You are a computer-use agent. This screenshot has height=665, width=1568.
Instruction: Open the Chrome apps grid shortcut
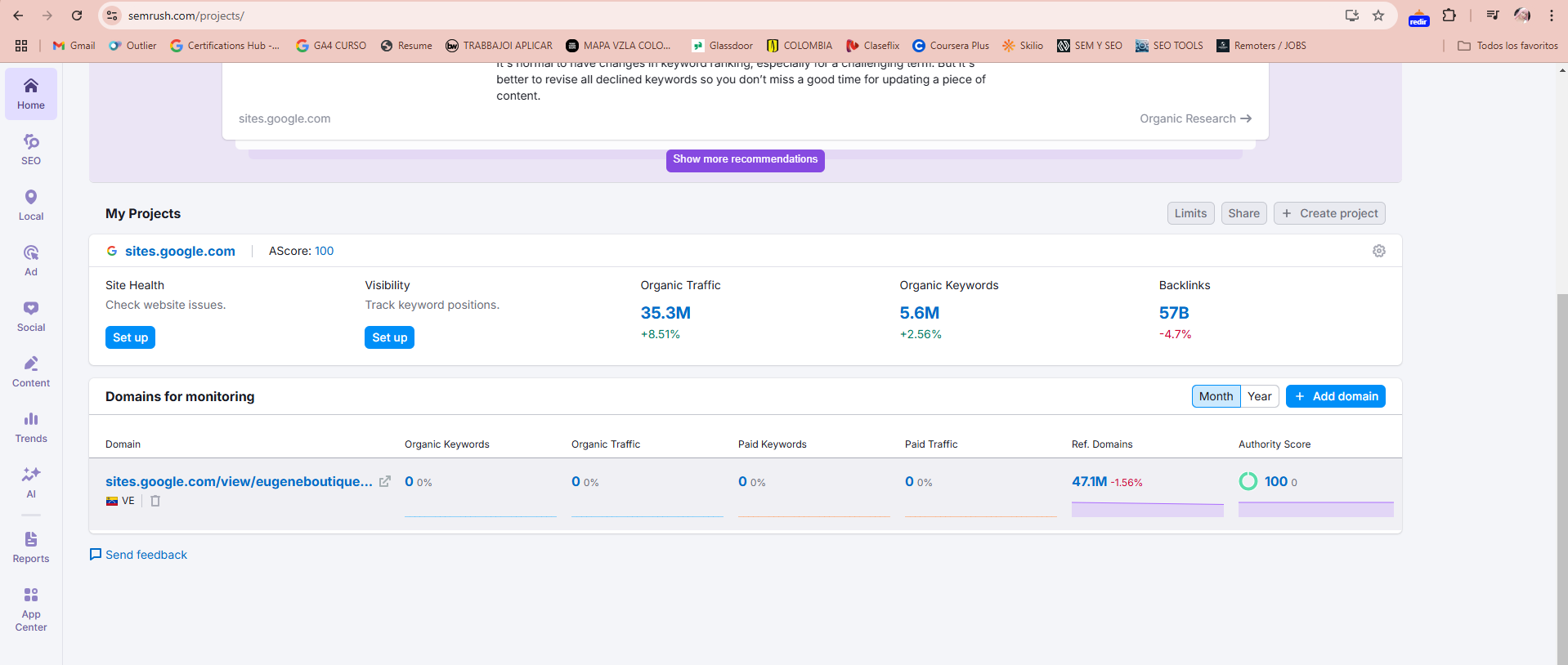(21, 46)
